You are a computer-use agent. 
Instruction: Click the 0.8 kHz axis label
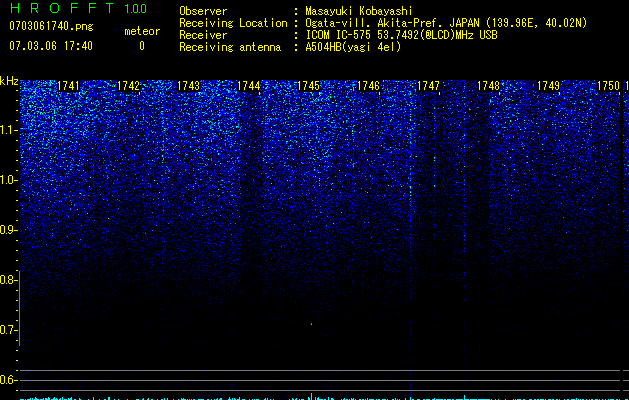(8, 280)
